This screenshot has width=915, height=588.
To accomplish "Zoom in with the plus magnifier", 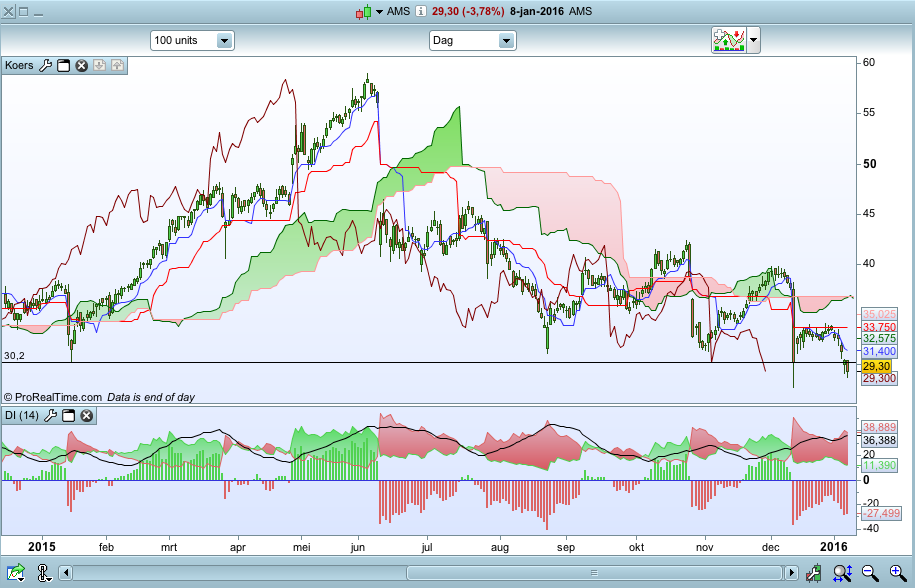I will pyautogui.click(x=899, y=573).
